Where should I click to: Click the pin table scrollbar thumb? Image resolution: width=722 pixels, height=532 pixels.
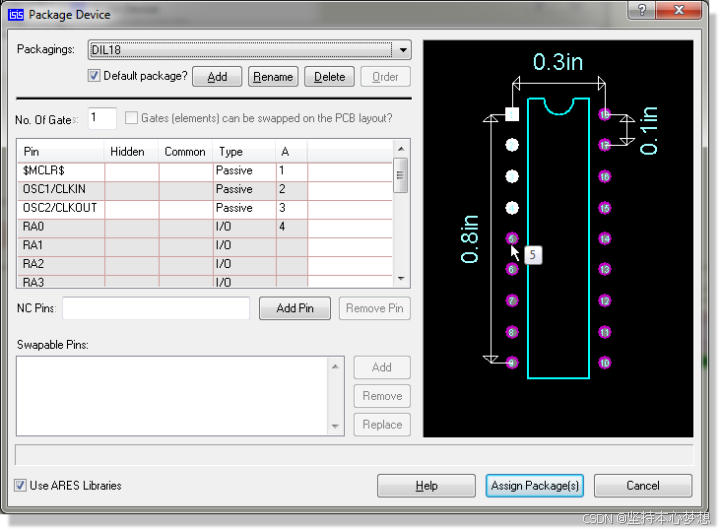pyautogui.click(x=401, y=175)
